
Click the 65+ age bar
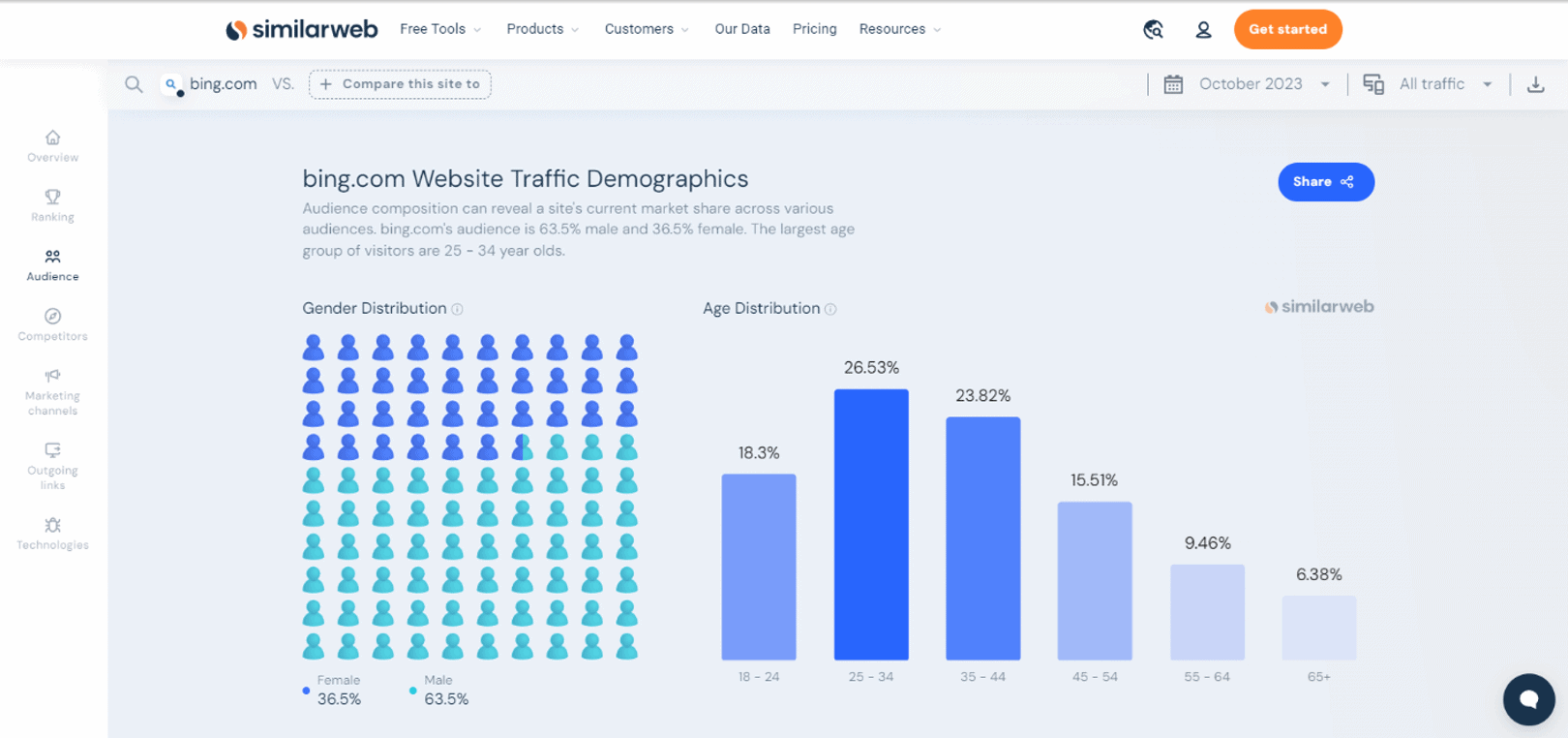(1319, 628)
